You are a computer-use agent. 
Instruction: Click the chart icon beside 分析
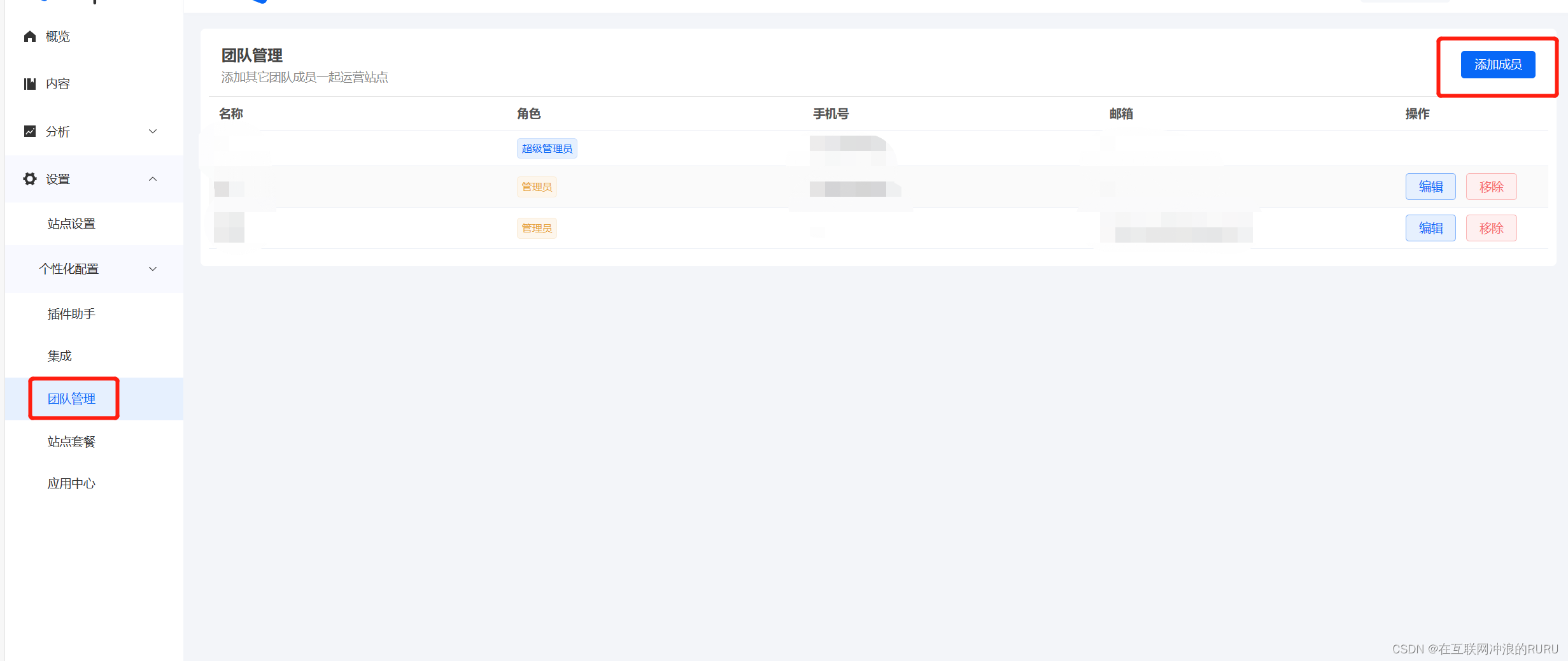coord(29,131)
